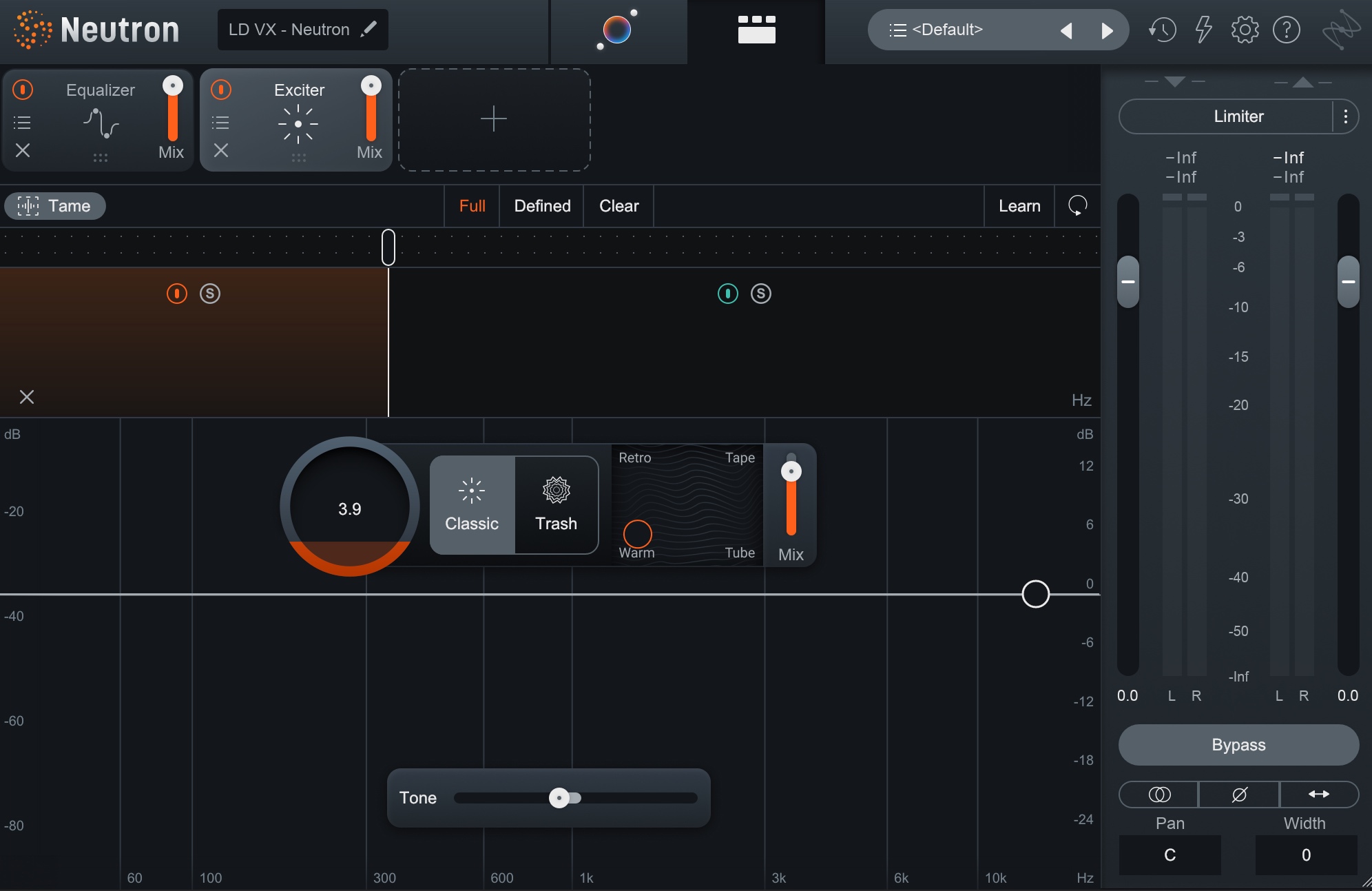This screenshot has width=1372, height=891.
Task: Click the input gain down triangle expander
Action: click(1175, 81)
